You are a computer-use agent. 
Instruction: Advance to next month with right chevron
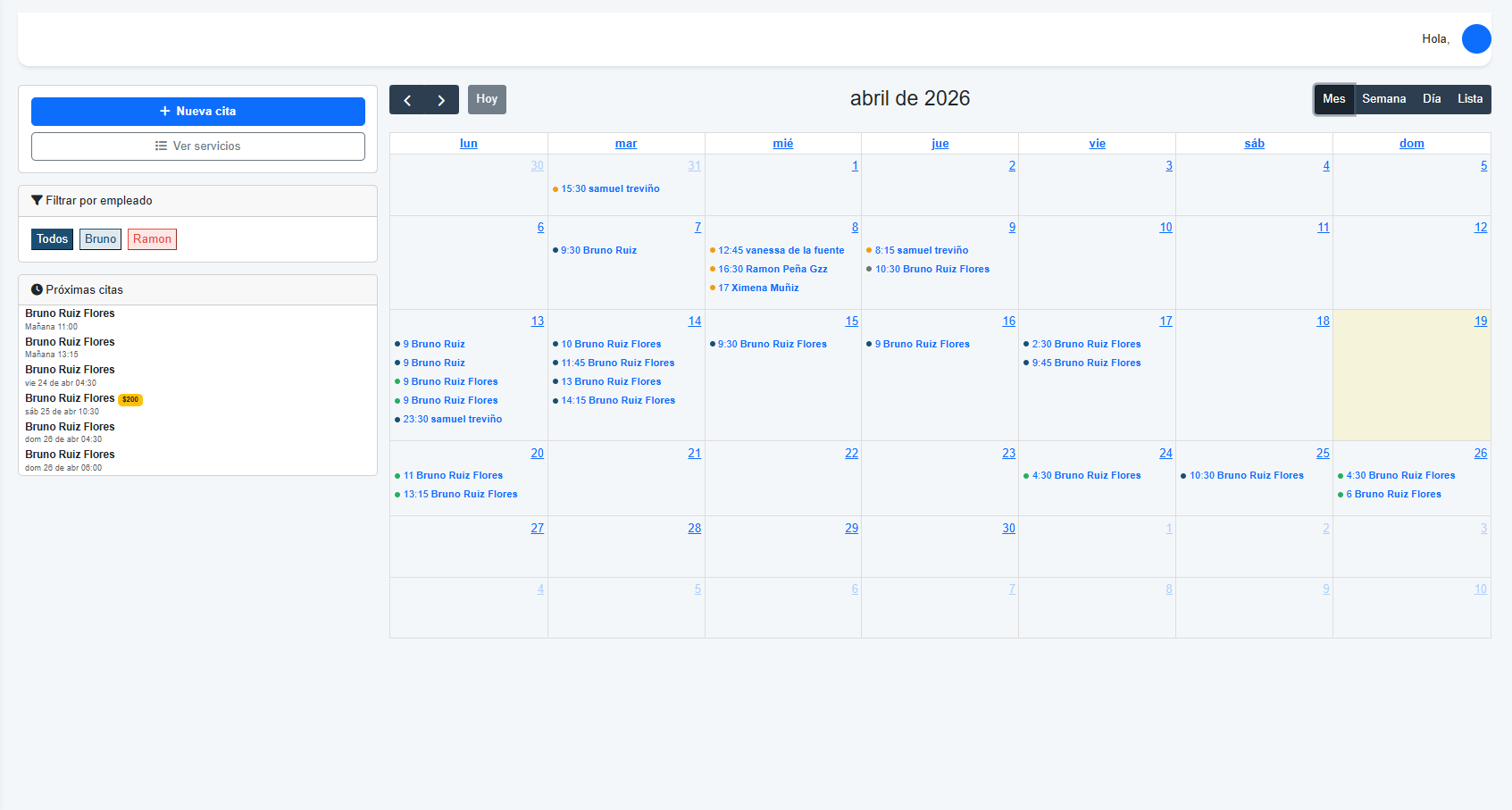pyautogui.click(x=441, y=100)
